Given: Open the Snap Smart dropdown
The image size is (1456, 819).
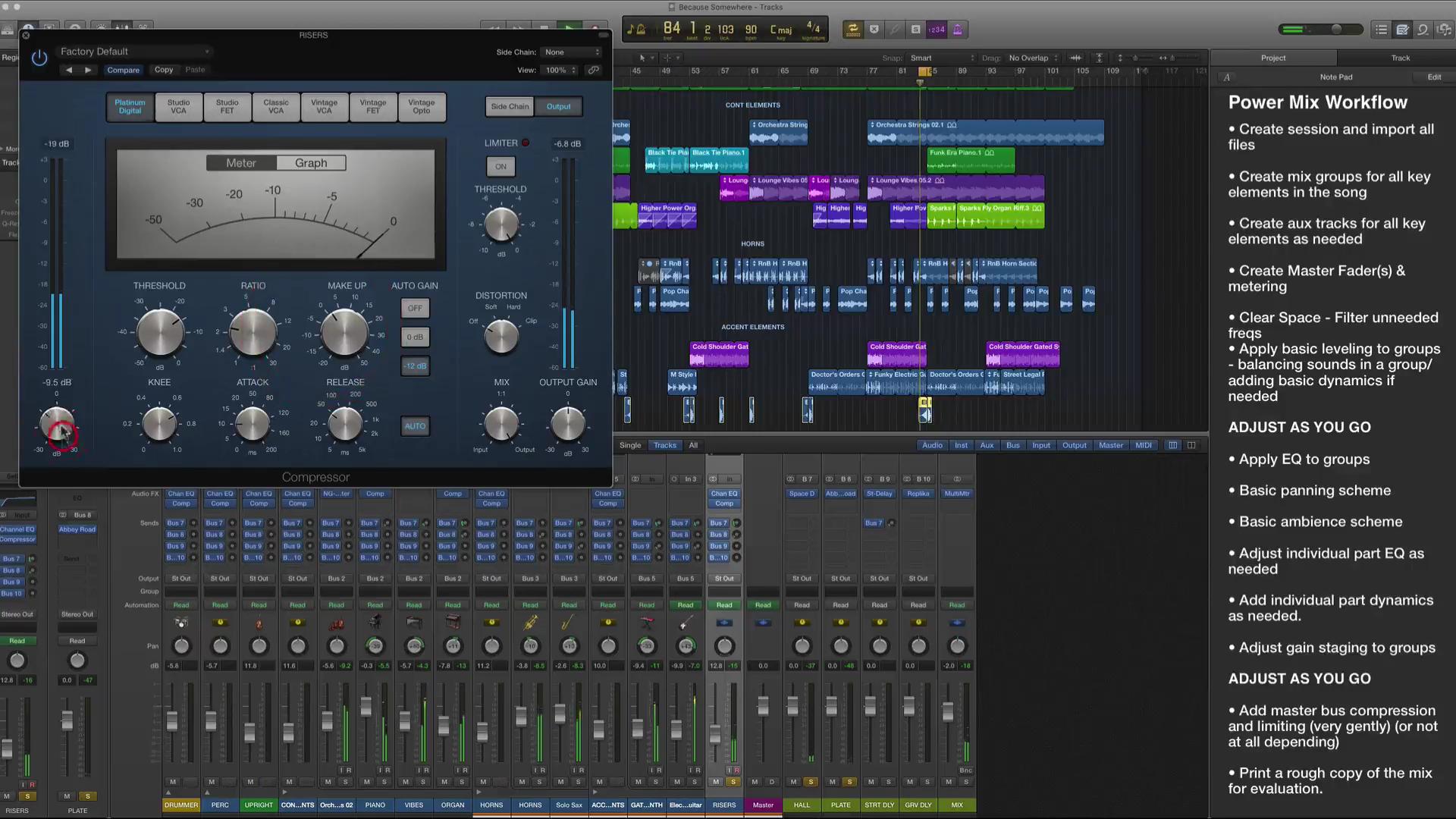Looking at the screenshot, I should tap(940, 58).
